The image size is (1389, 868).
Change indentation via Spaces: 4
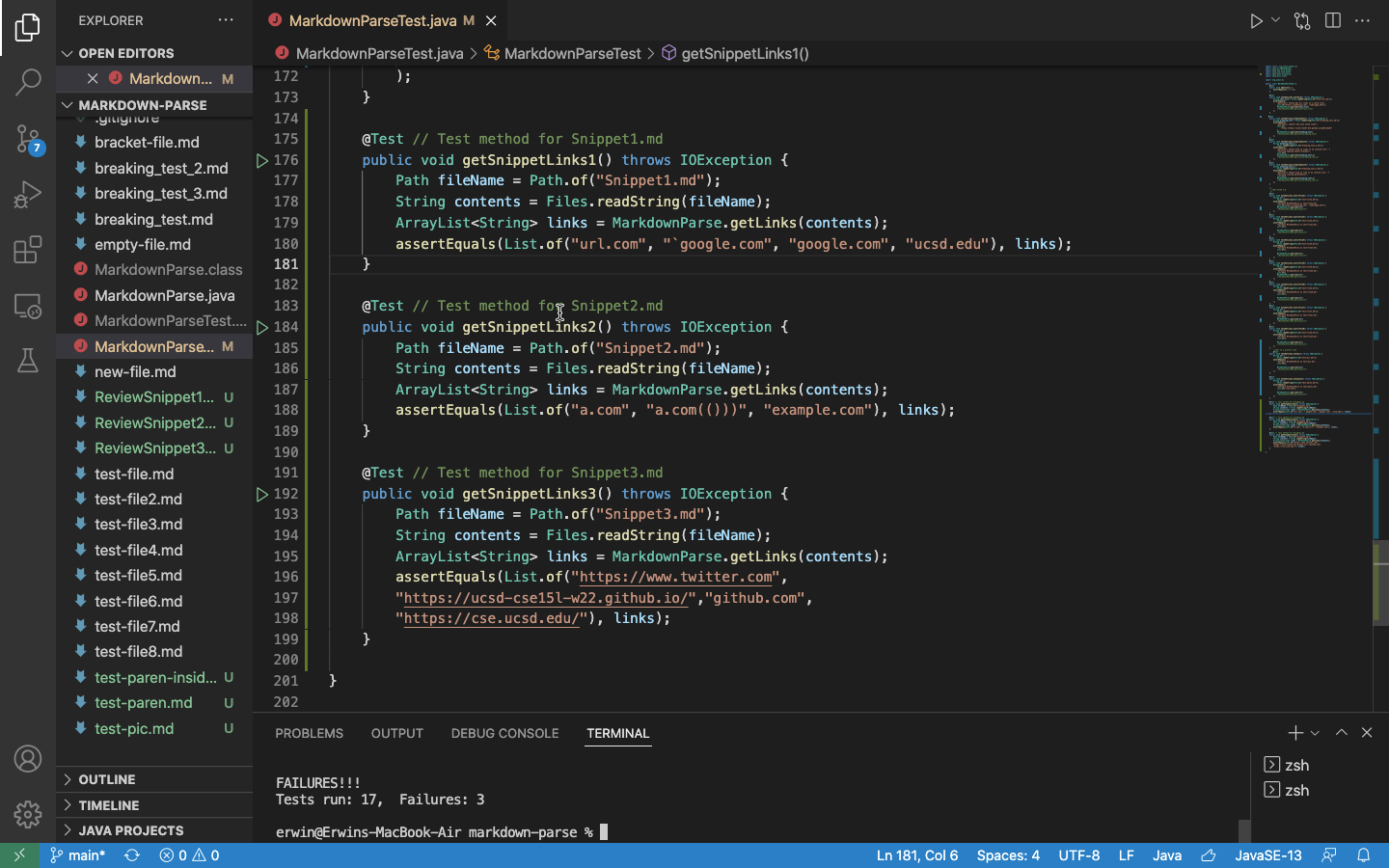pos(1008,855)
